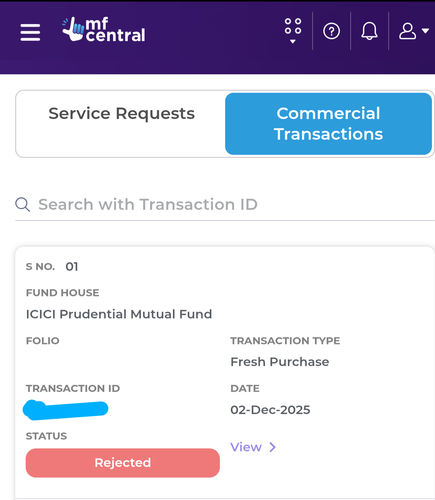Open the user profile icon
Screen dimensions: 435x500
(x=407, y=31)
